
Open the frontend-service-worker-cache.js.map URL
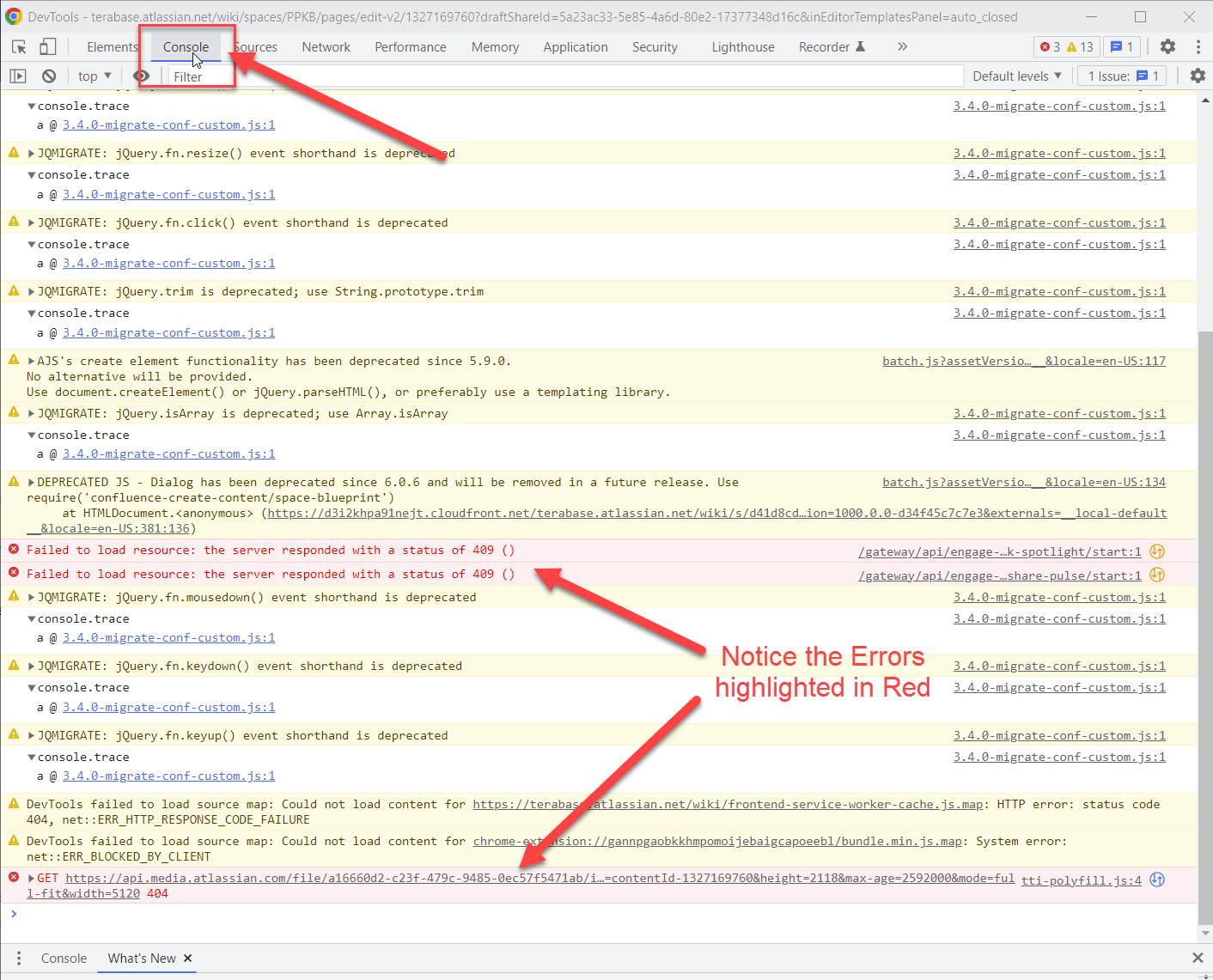(728, 804)
